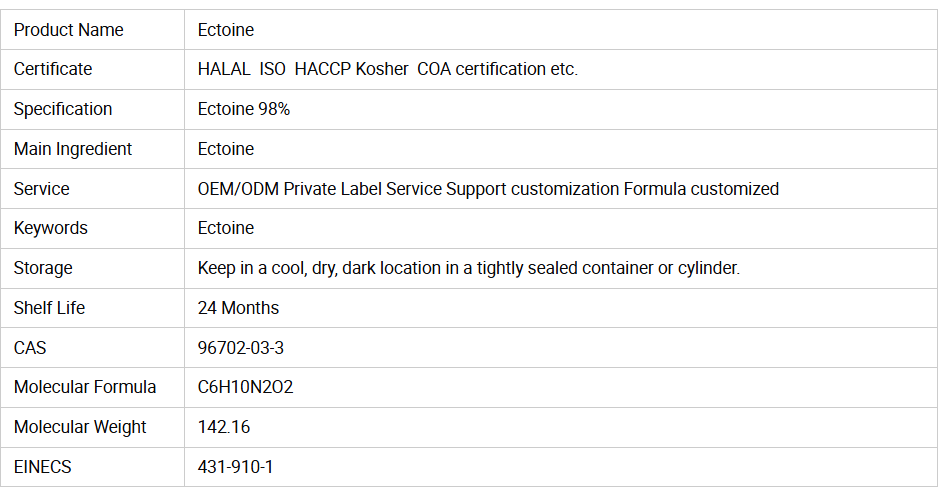939x490 pixels.
Task: Click the Keywords label cell
Action: (x=50, y=228)
